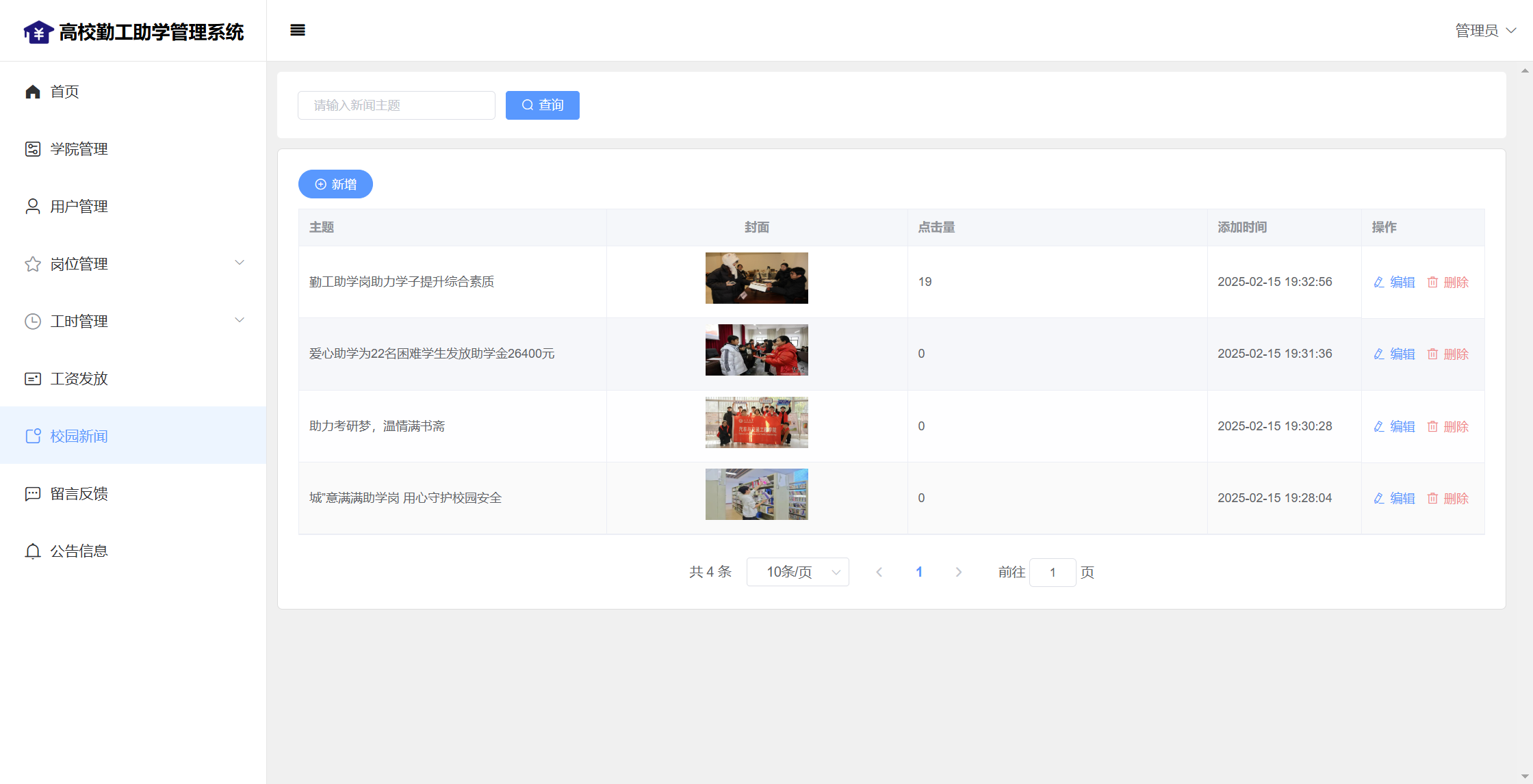Open cover thumbnail of 勤工助学岗 news
1533x784 pixels.
756,278
